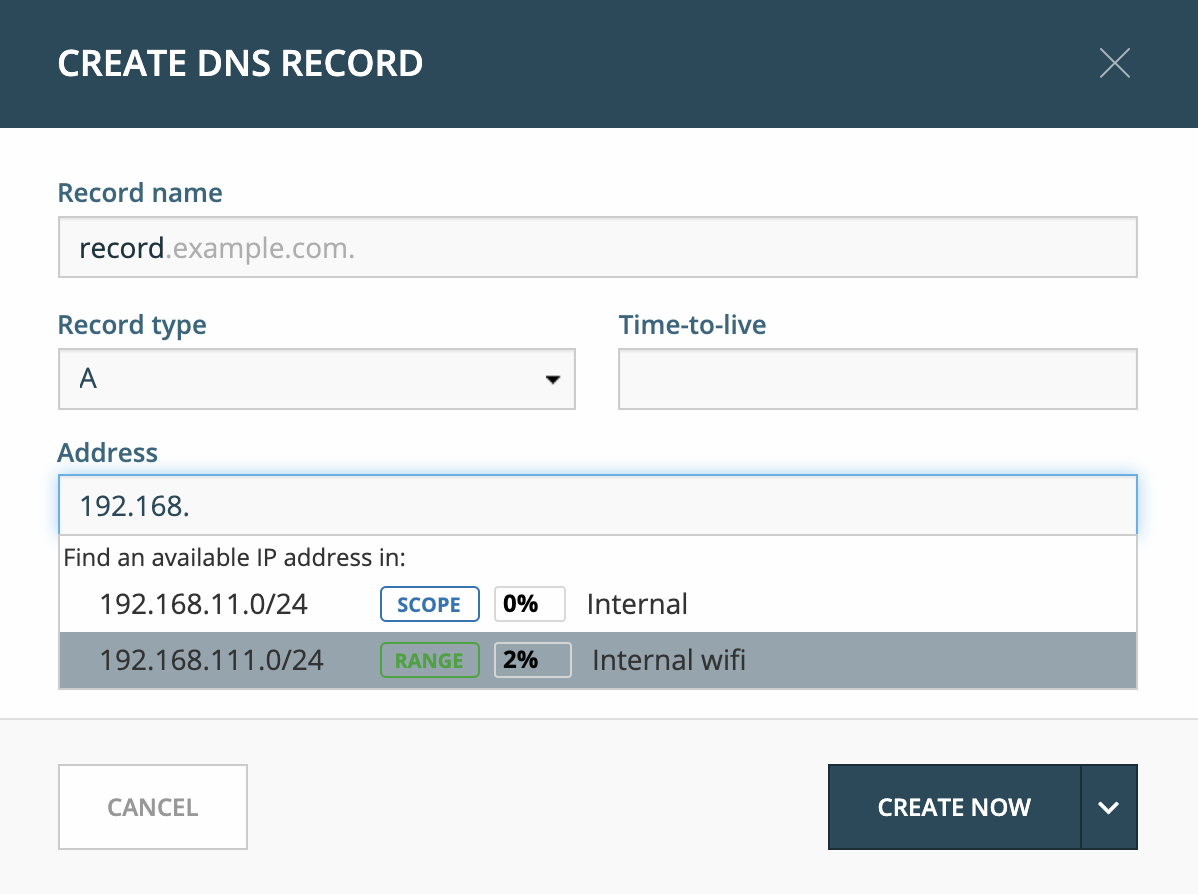Screen dimensions: 1198x894
Task: Click the Record name label
Action: coord(140,193)
